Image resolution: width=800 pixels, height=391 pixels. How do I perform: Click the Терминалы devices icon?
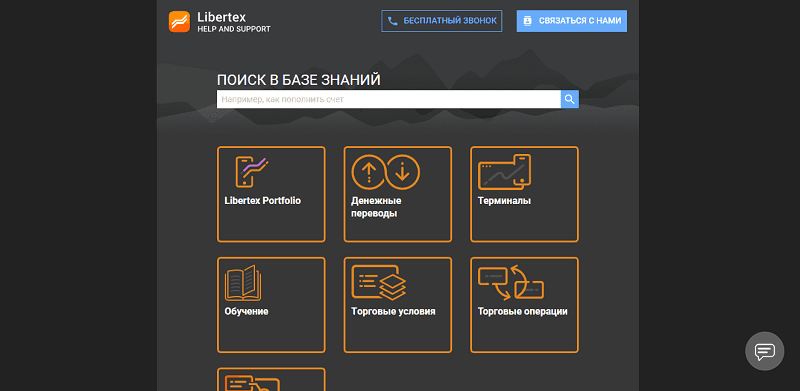click(505, 172)
